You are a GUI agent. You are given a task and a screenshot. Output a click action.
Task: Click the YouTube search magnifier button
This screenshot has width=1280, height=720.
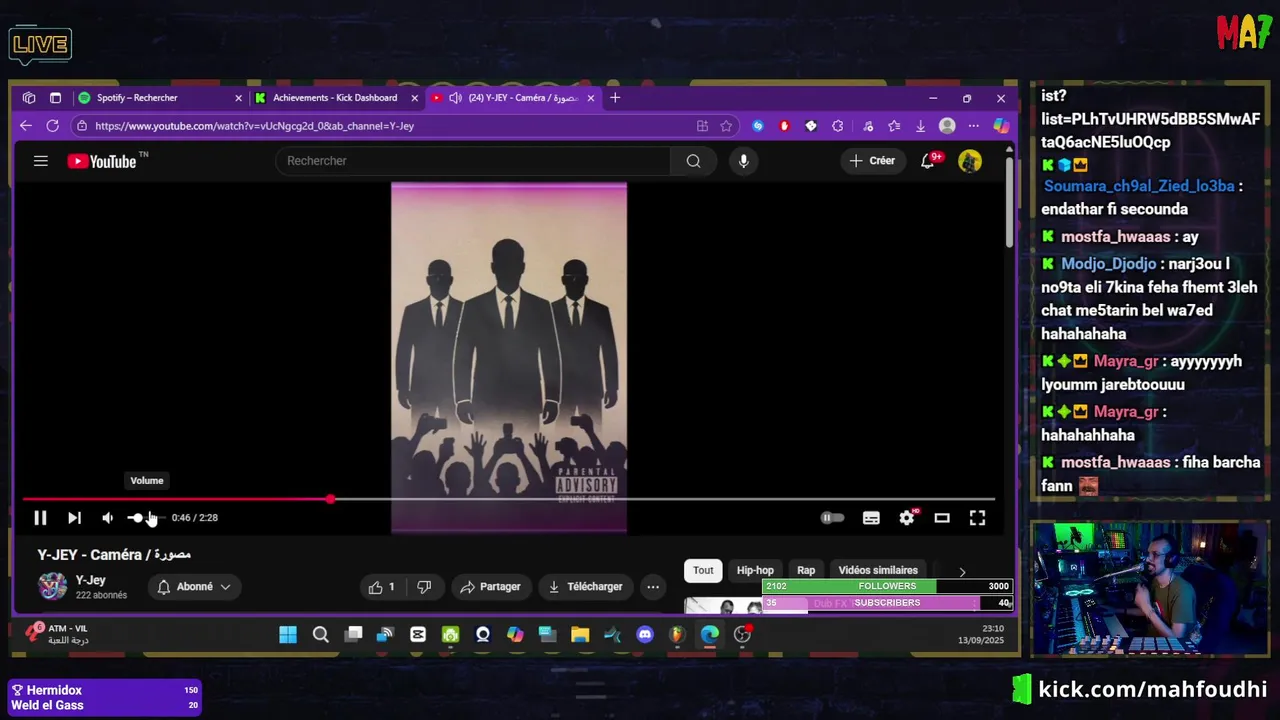click(x=693, y=161)
